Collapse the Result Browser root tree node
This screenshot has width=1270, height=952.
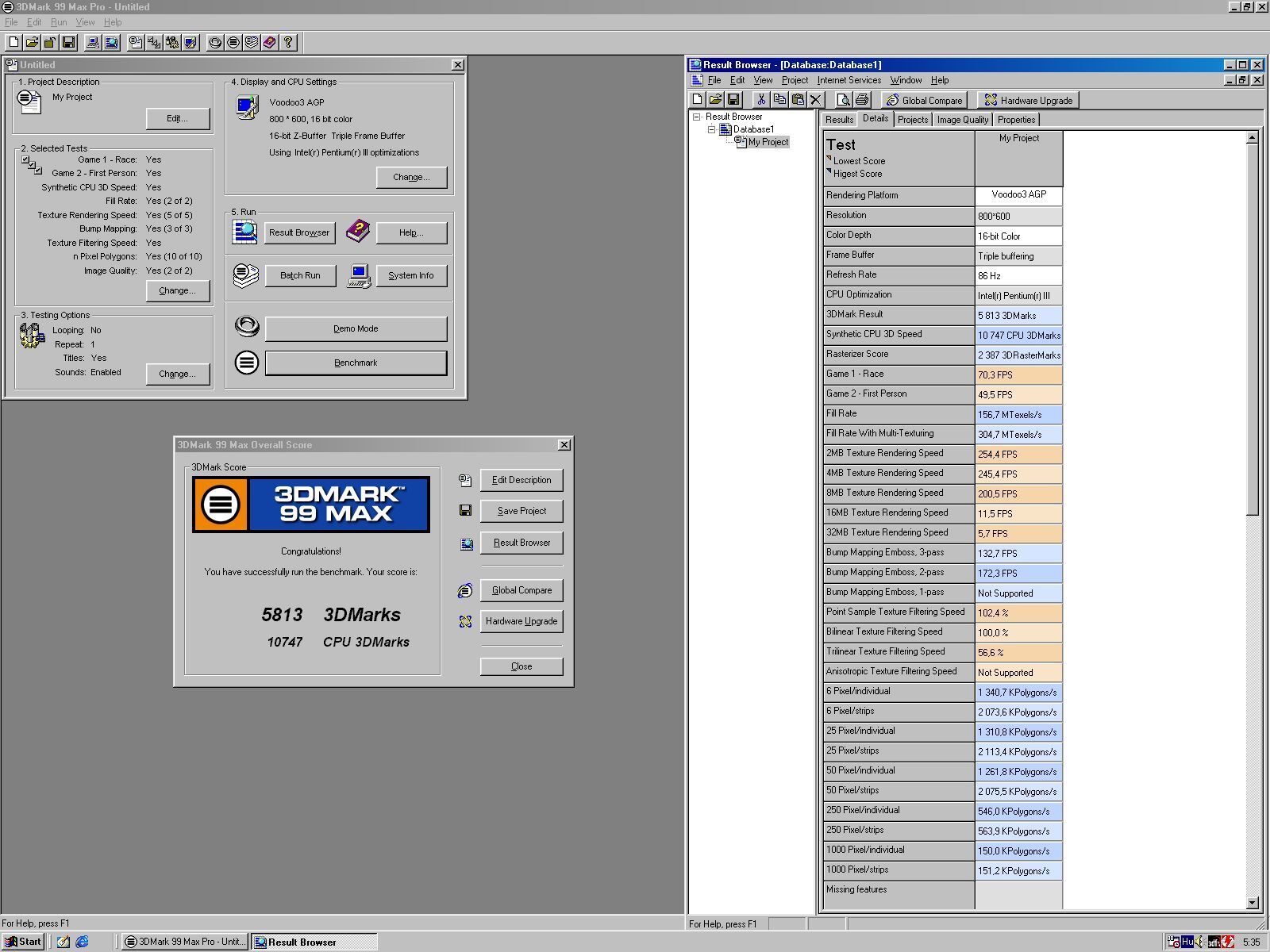697,117
